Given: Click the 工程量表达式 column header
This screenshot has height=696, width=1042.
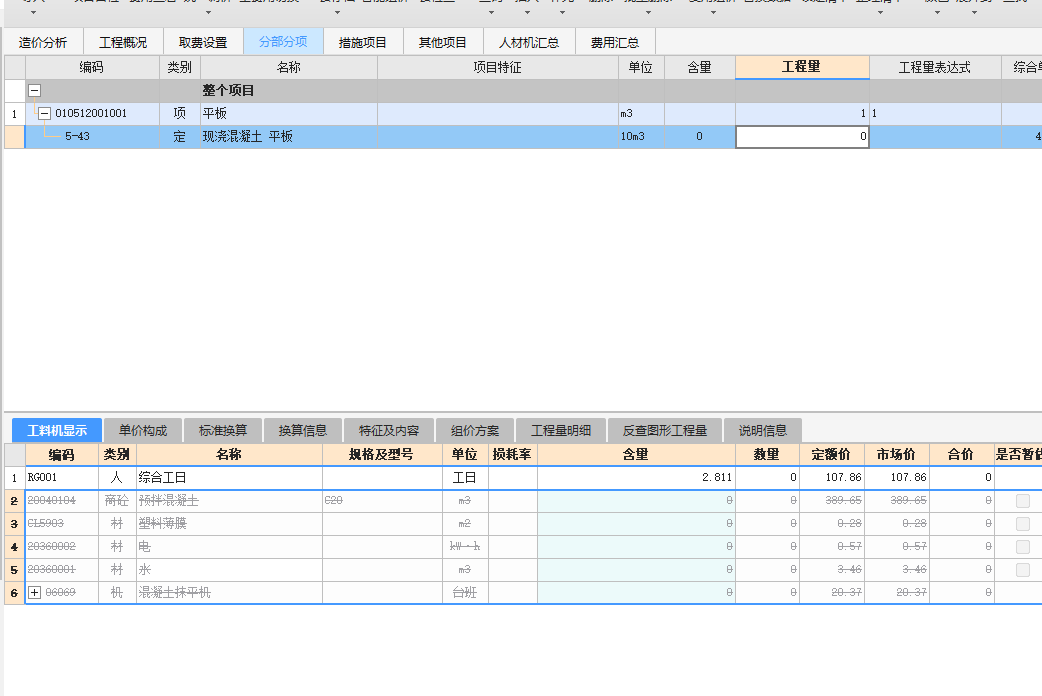Looking at the screenshot, I should (x=935, y=67).
